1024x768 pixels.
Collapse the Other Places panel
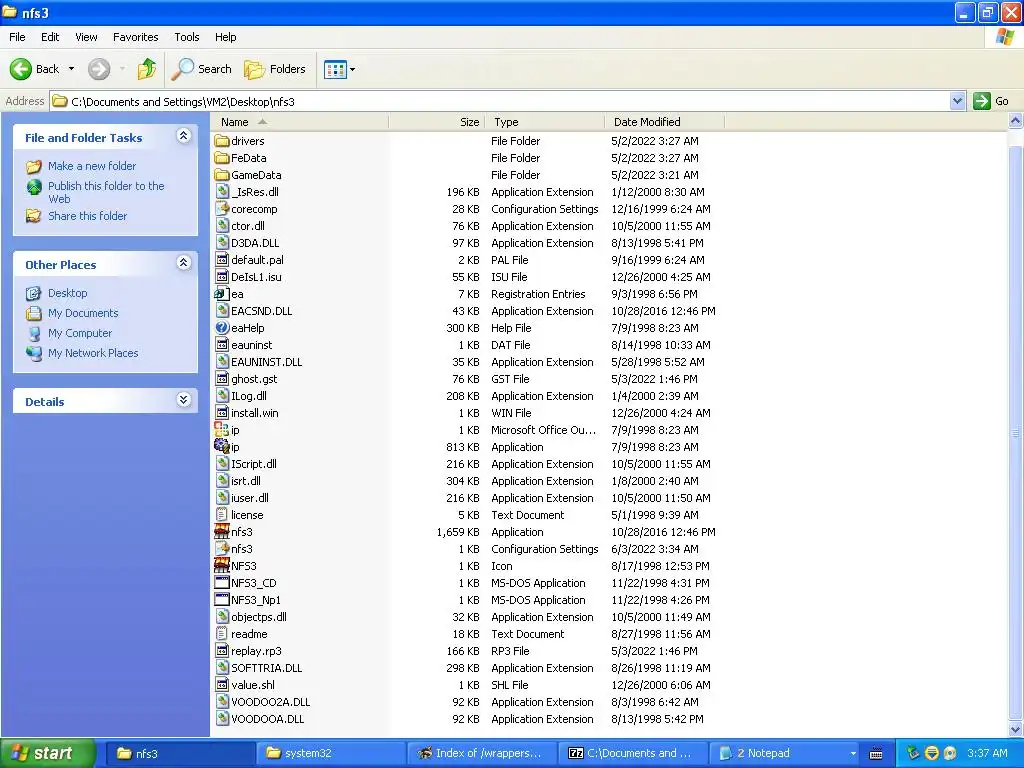tap(184, 263)
